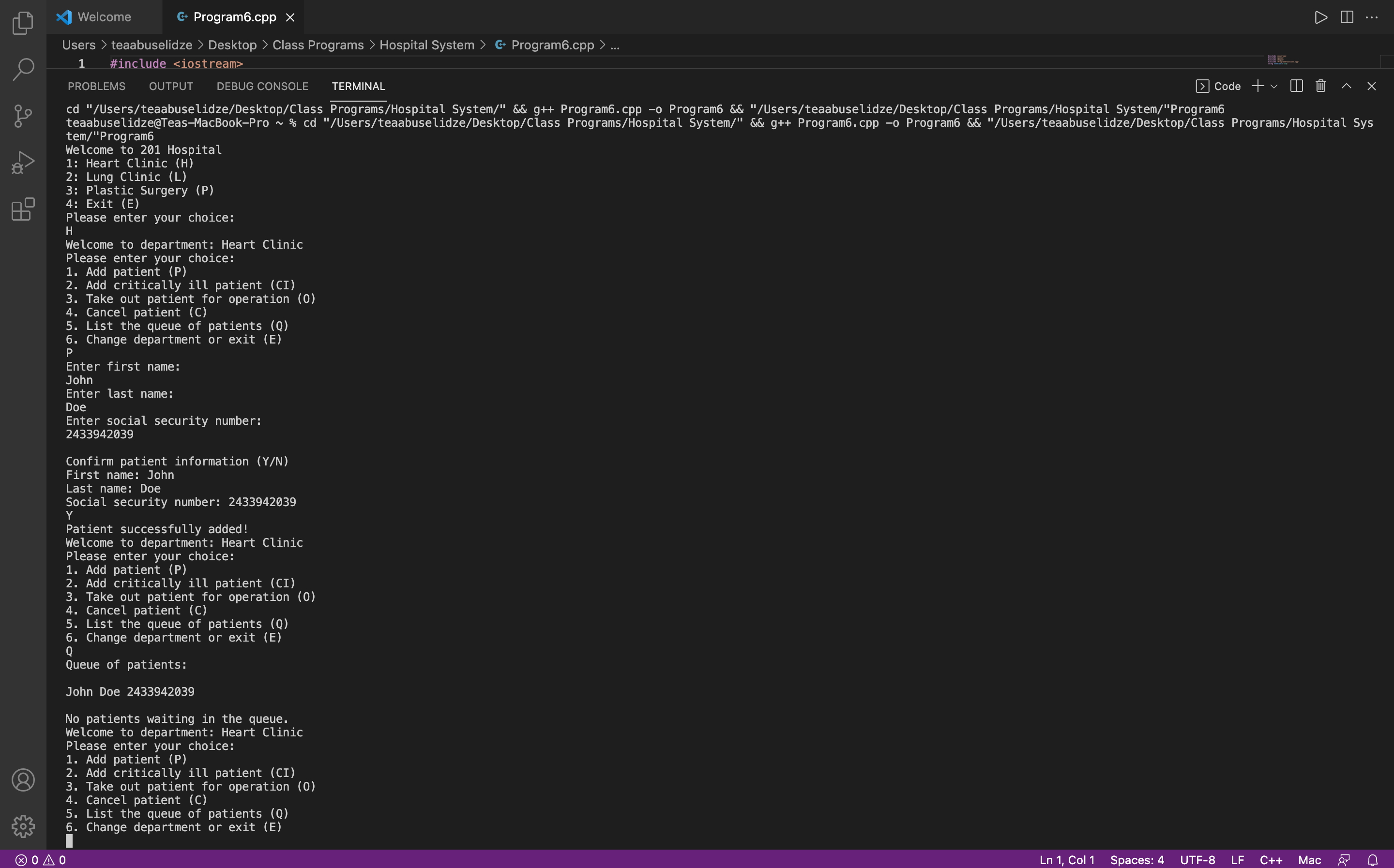Maximize the panel with the chevron

coord(1346,86)
